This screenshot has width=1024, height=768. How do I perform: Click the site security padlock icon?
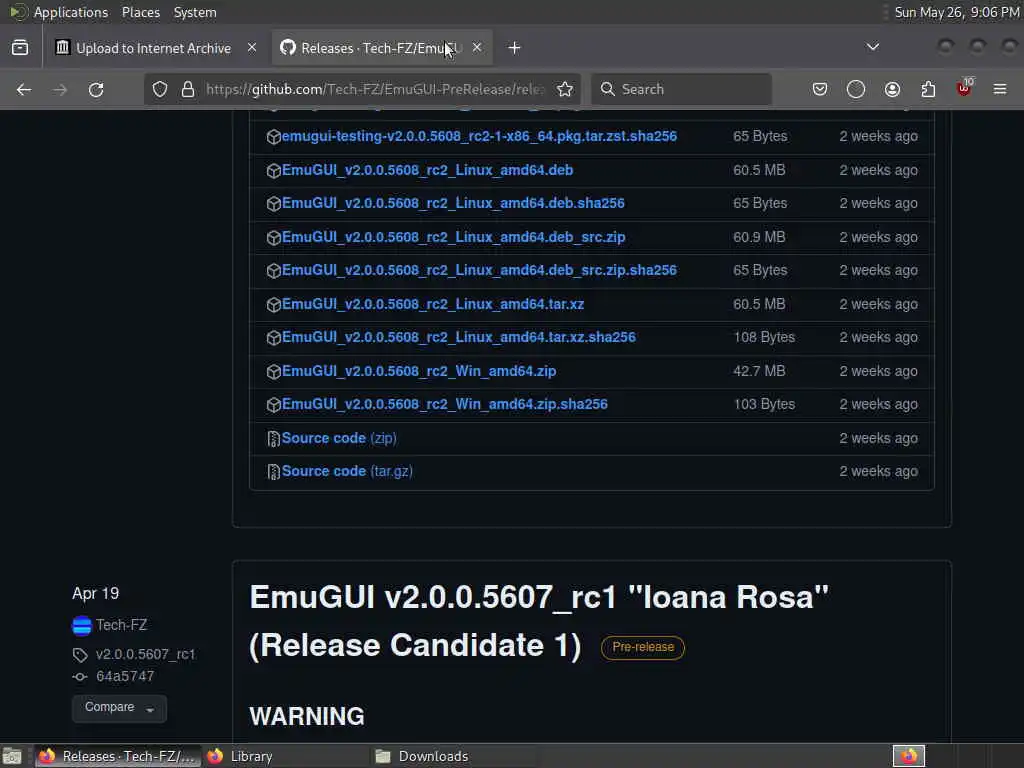pos(188,89)
